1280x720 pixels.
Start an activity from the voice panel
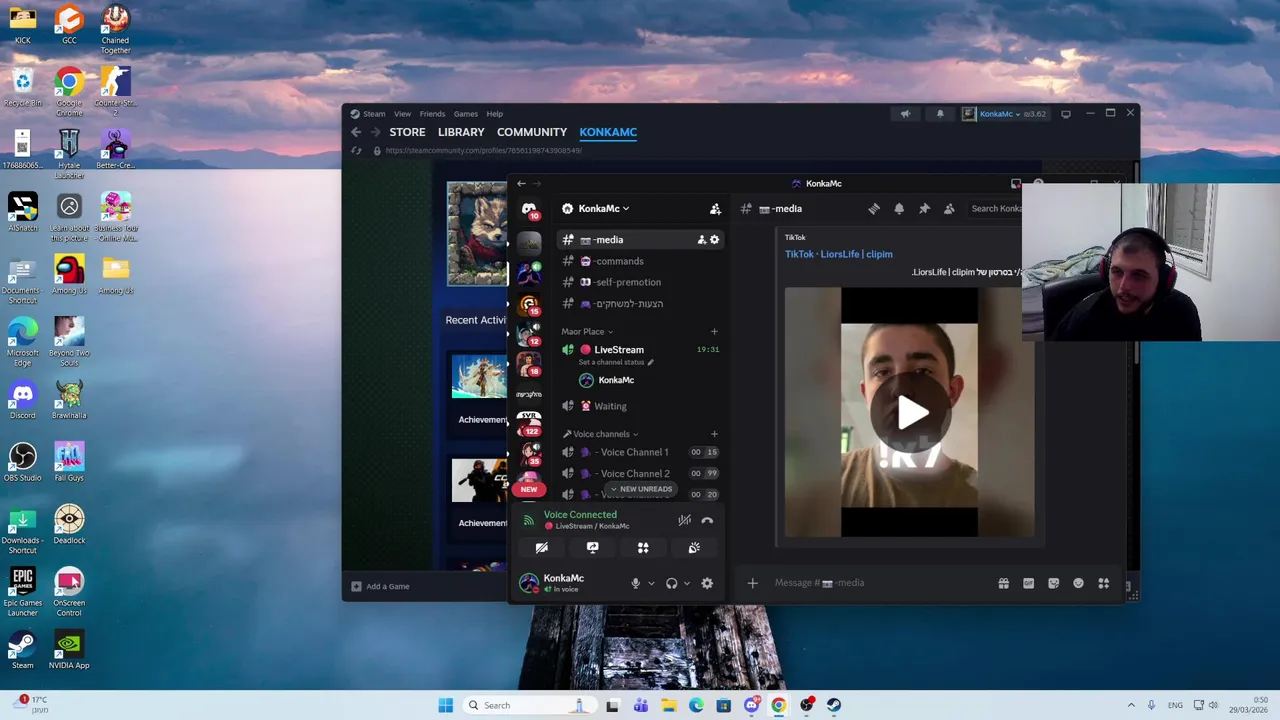(x=643, y=548)
